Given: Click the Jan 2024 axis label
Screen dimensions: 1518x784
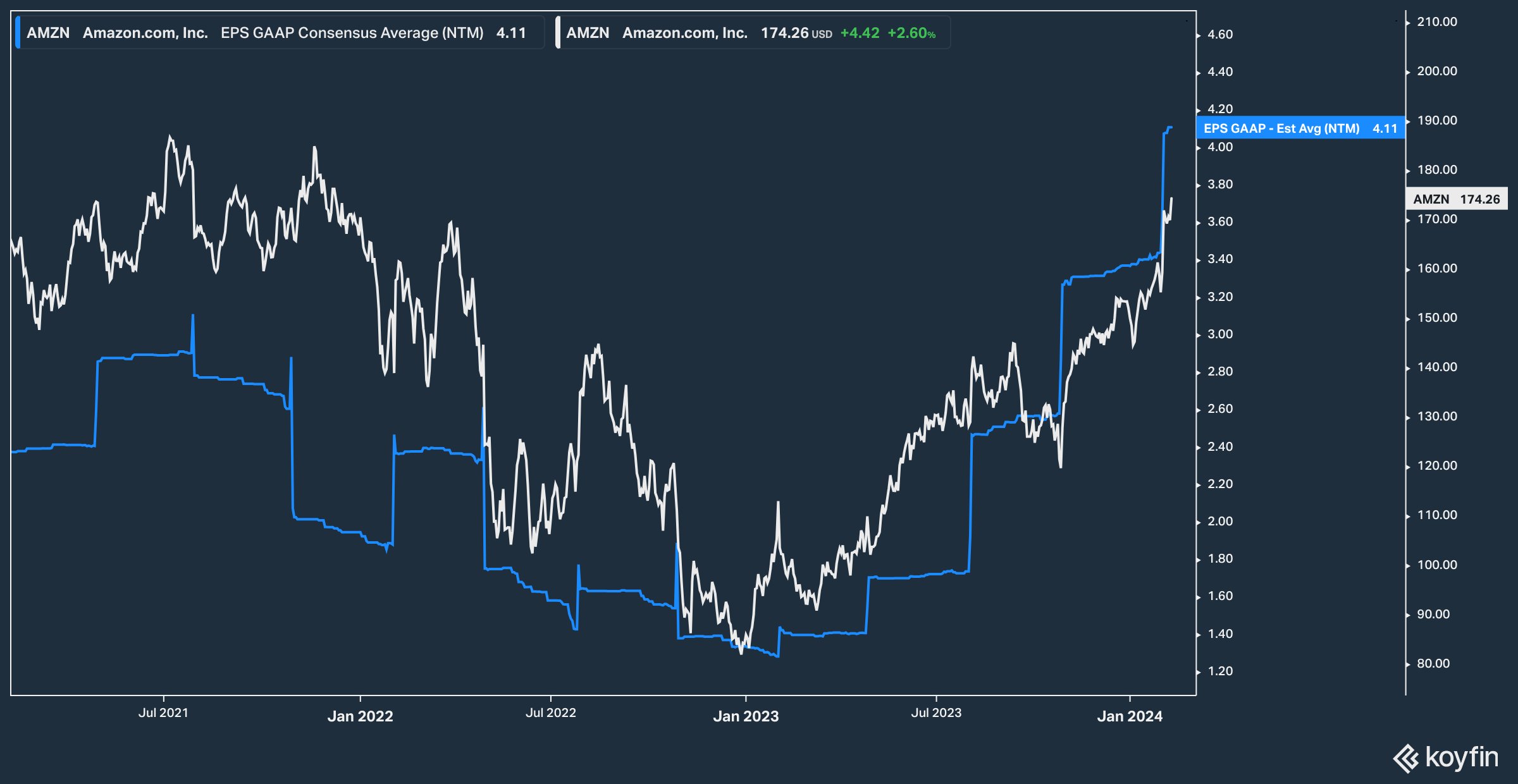Looking at the screenshot, I should pyautogui.click(x=1130, y=716).
